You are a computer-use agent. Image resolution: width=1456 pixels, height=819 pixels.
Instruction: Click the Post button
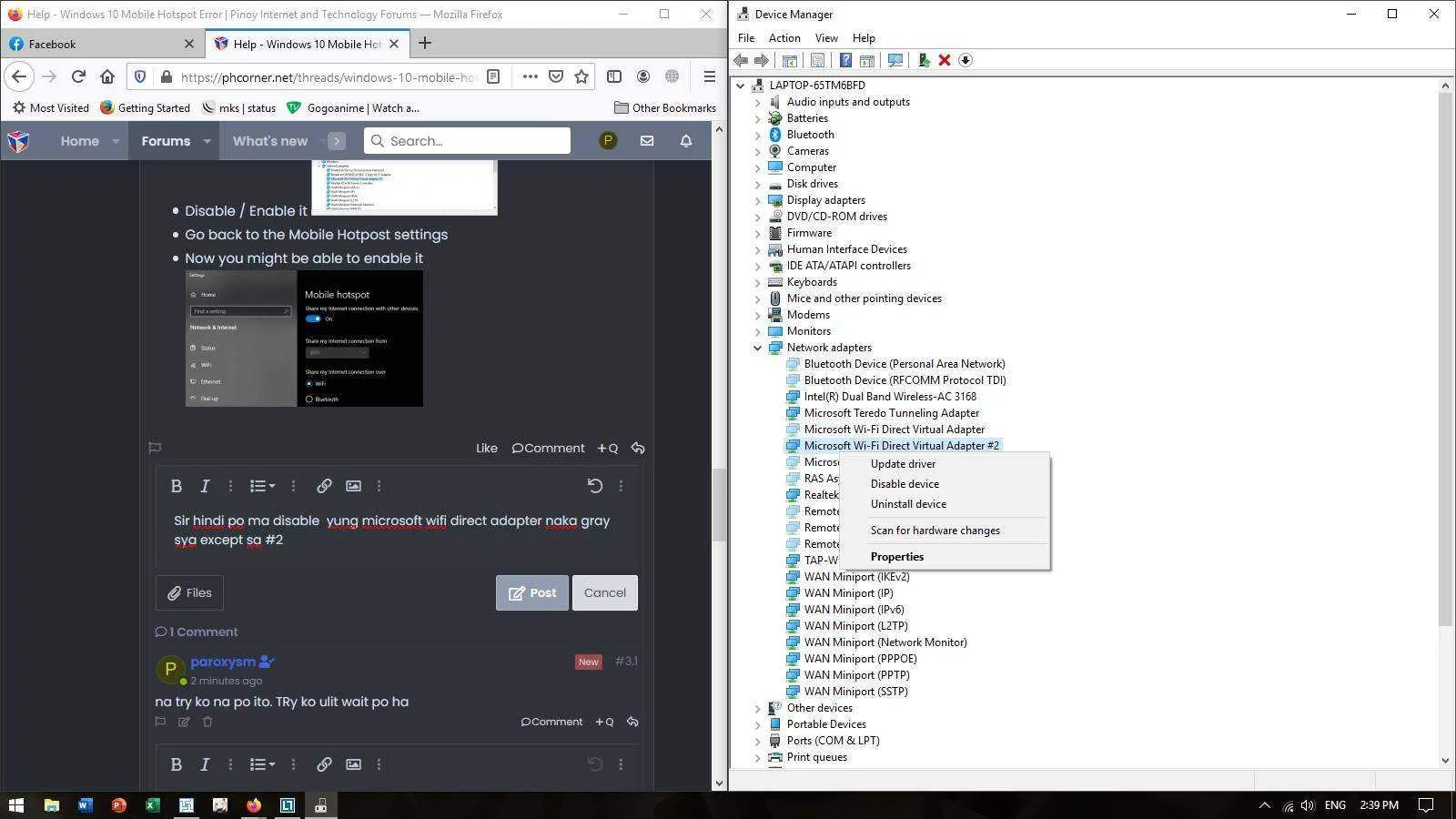532,592
